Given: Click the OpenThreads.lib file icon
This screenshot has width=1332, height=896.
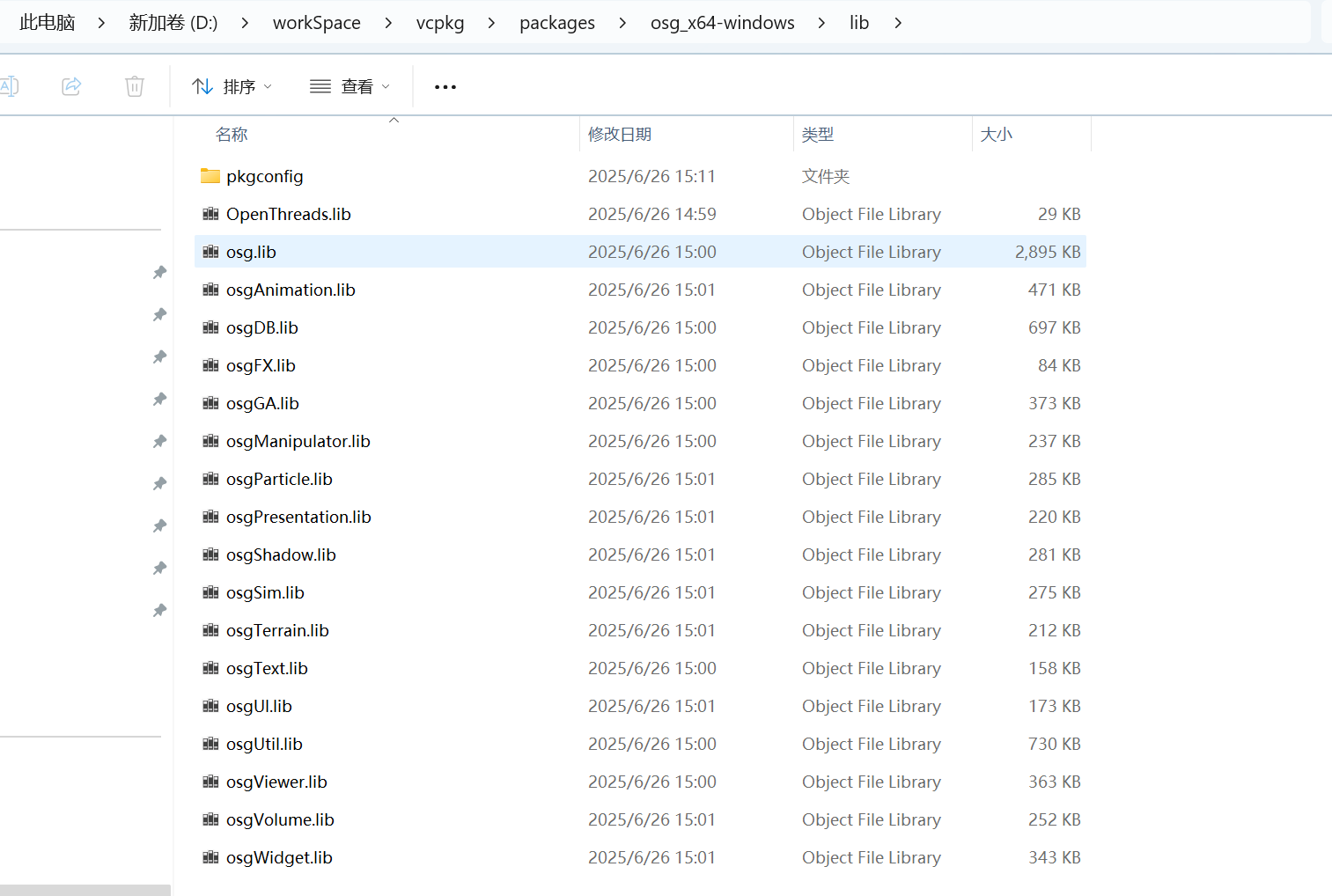Looking at the screenshot, I should pyautogui.click(x=210, y=214).
